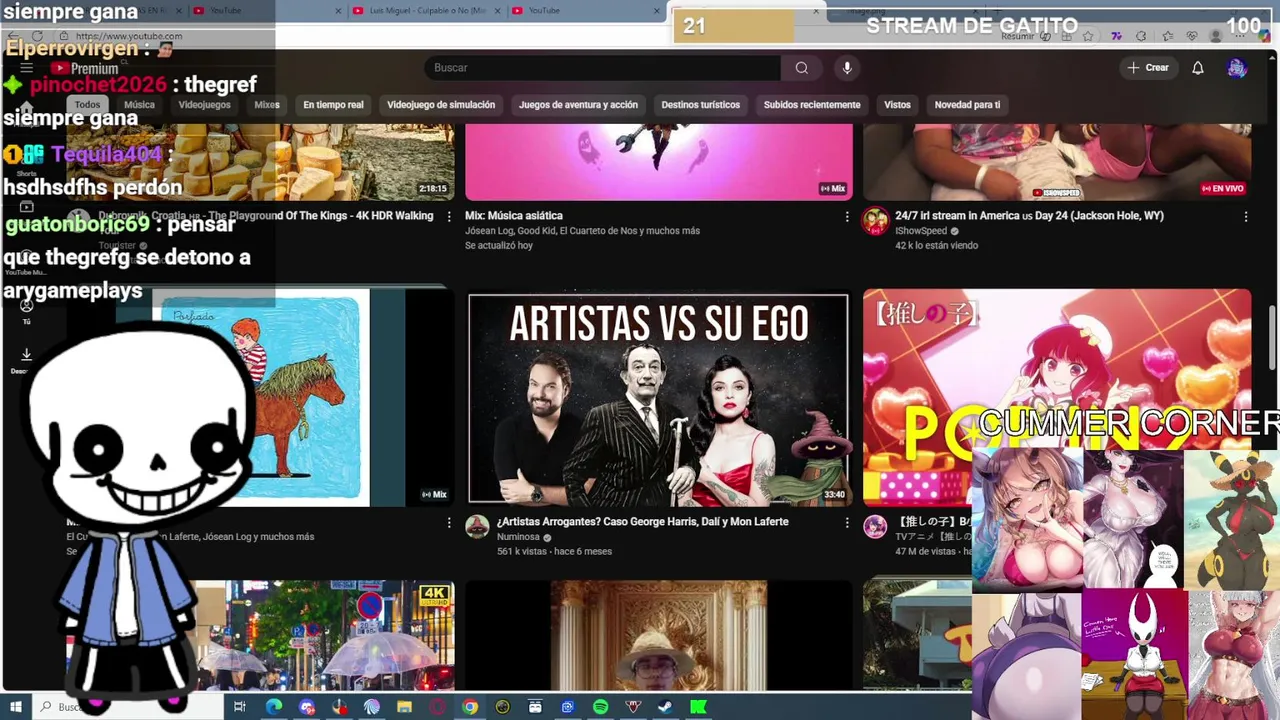Open YouTube notifications bell
This screenshot has height=720, width=1280.
pyautogui.click(x=1198, y=68)
